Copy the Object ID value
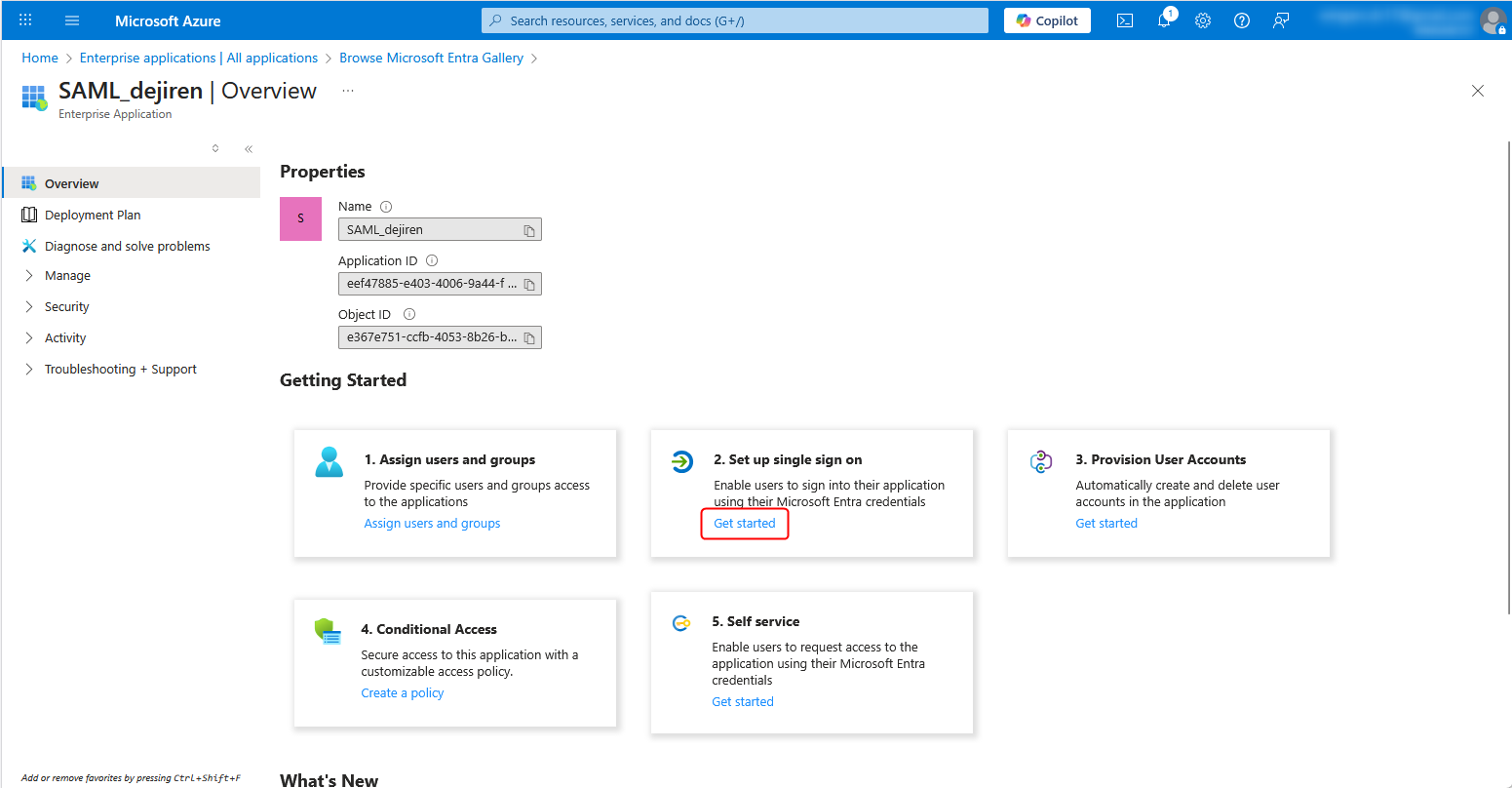The height and width of the screenshot is (788, 1512). (x=529, y=337)
